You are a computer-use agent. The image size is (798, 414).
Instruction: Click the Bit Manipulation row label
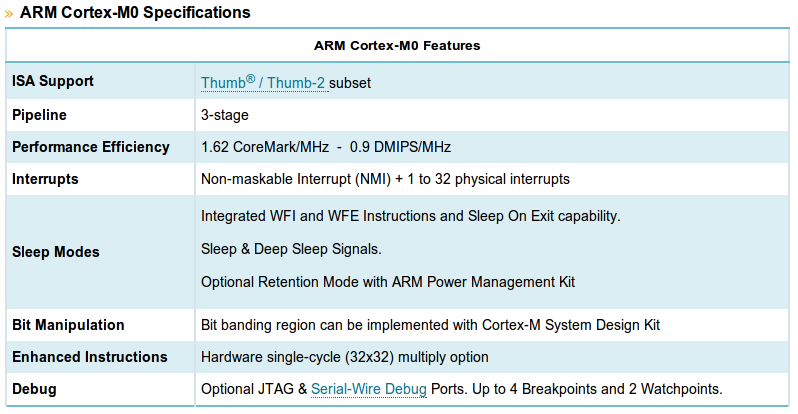tap(68, 325)
